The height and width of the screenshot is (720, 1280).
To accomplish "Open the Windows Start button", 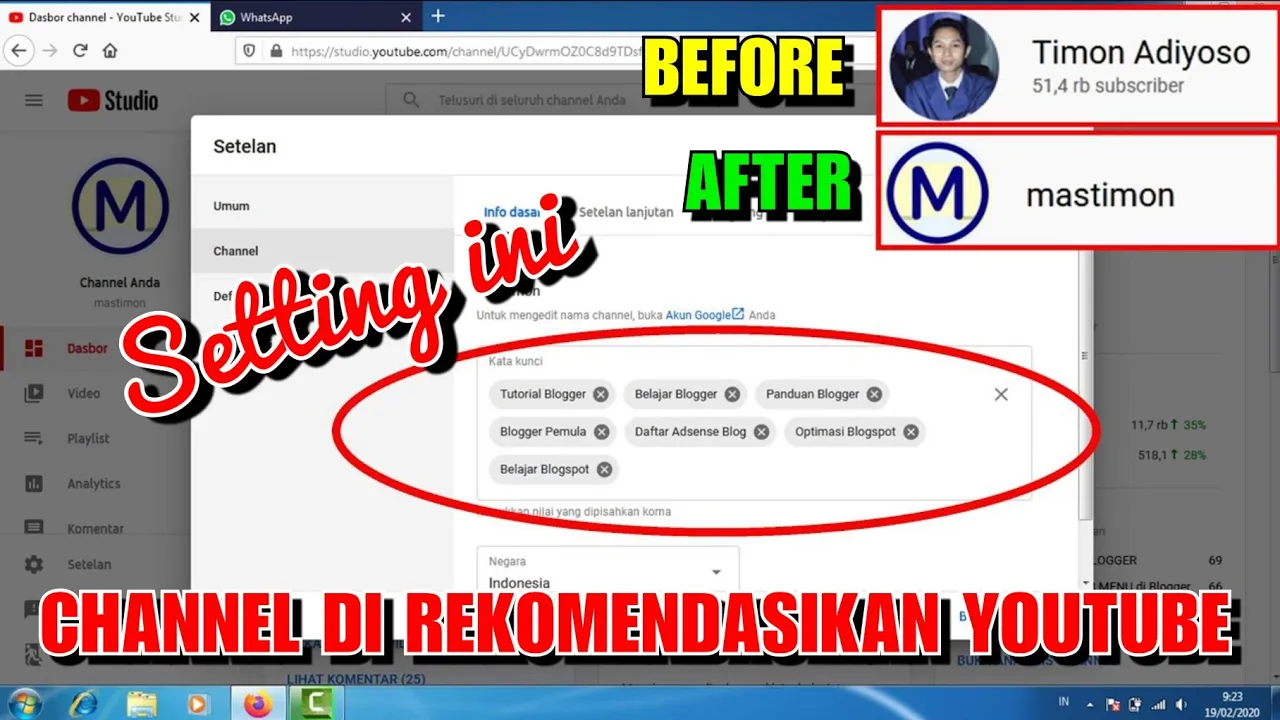I will (x=23, y=704).
